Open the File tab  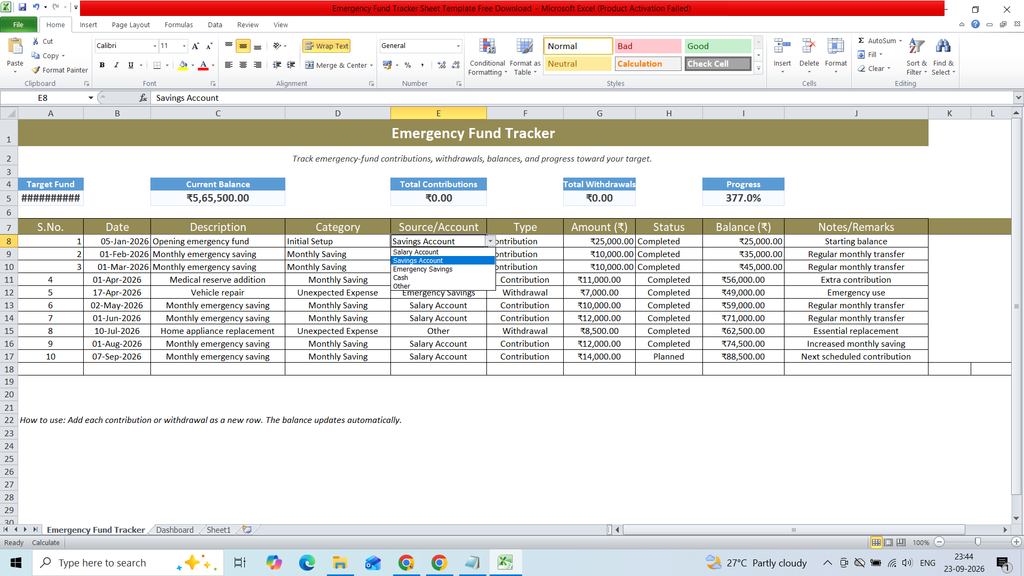coord(18,25)
